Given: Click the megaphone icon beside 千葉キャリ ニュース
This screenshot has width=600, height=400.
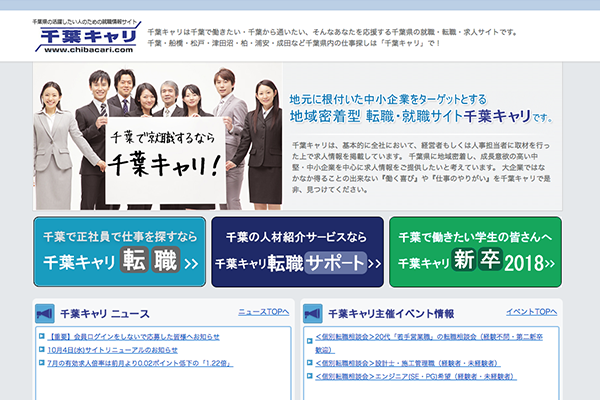Looking at the screenshot, I should point(44,314).
